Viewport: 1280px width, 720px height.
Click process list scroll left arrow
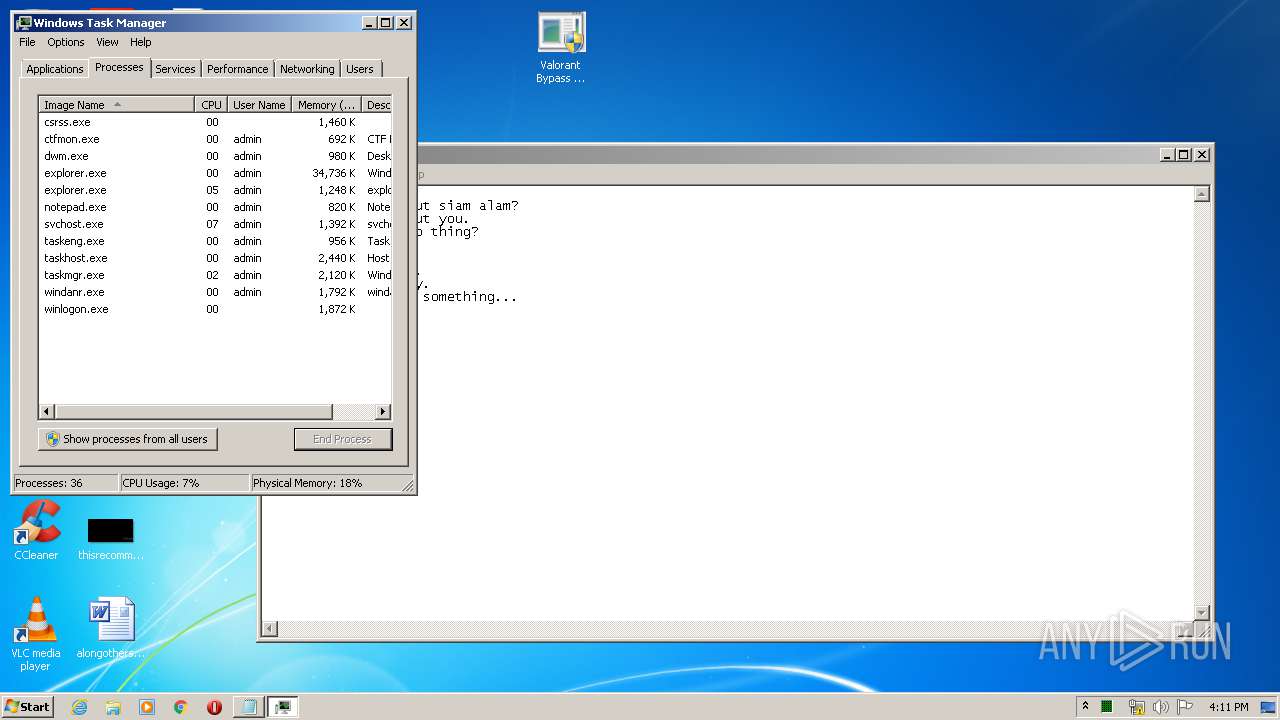coord(47,412)
